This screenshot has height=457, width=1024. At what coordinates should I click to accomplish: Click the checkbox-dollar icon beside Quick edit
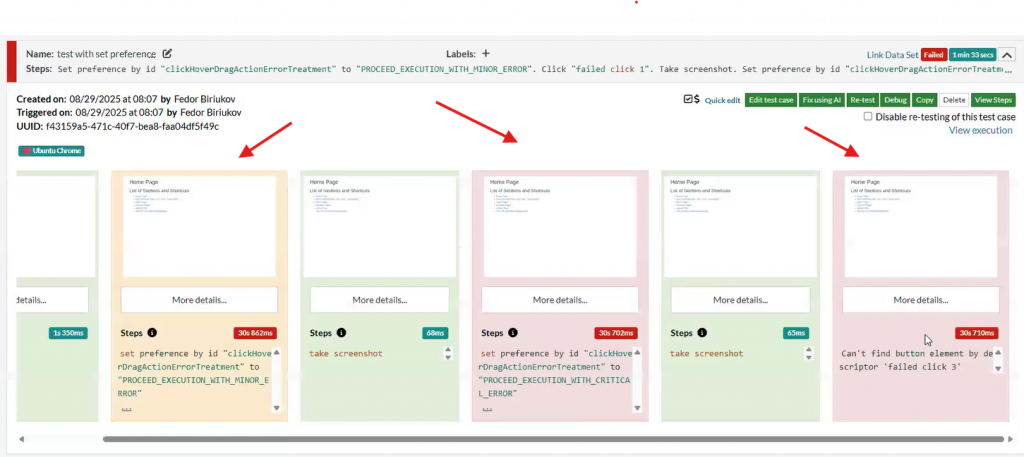pyautogui.click(x=690, y=100)
